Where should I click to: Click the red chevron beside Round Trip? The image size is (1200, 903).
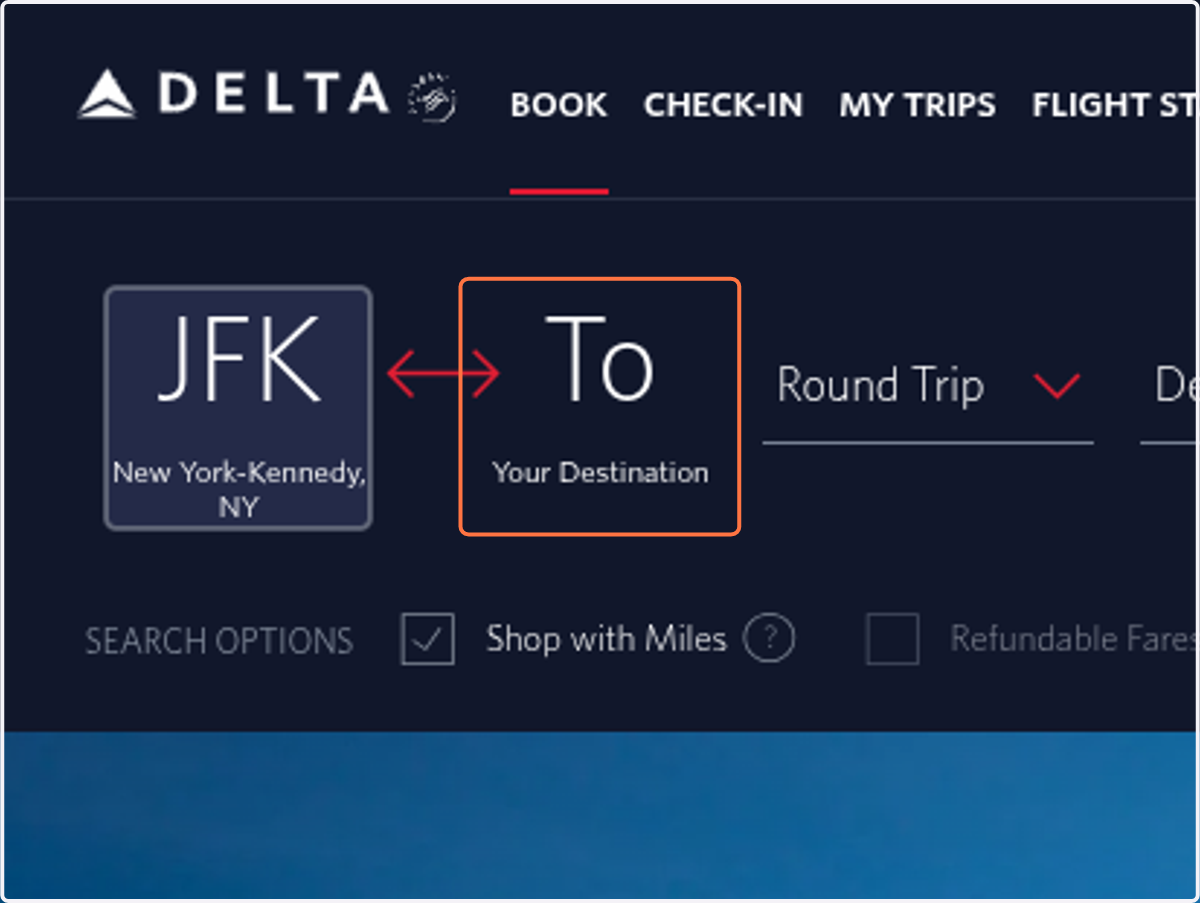[x=1057, y=385]
